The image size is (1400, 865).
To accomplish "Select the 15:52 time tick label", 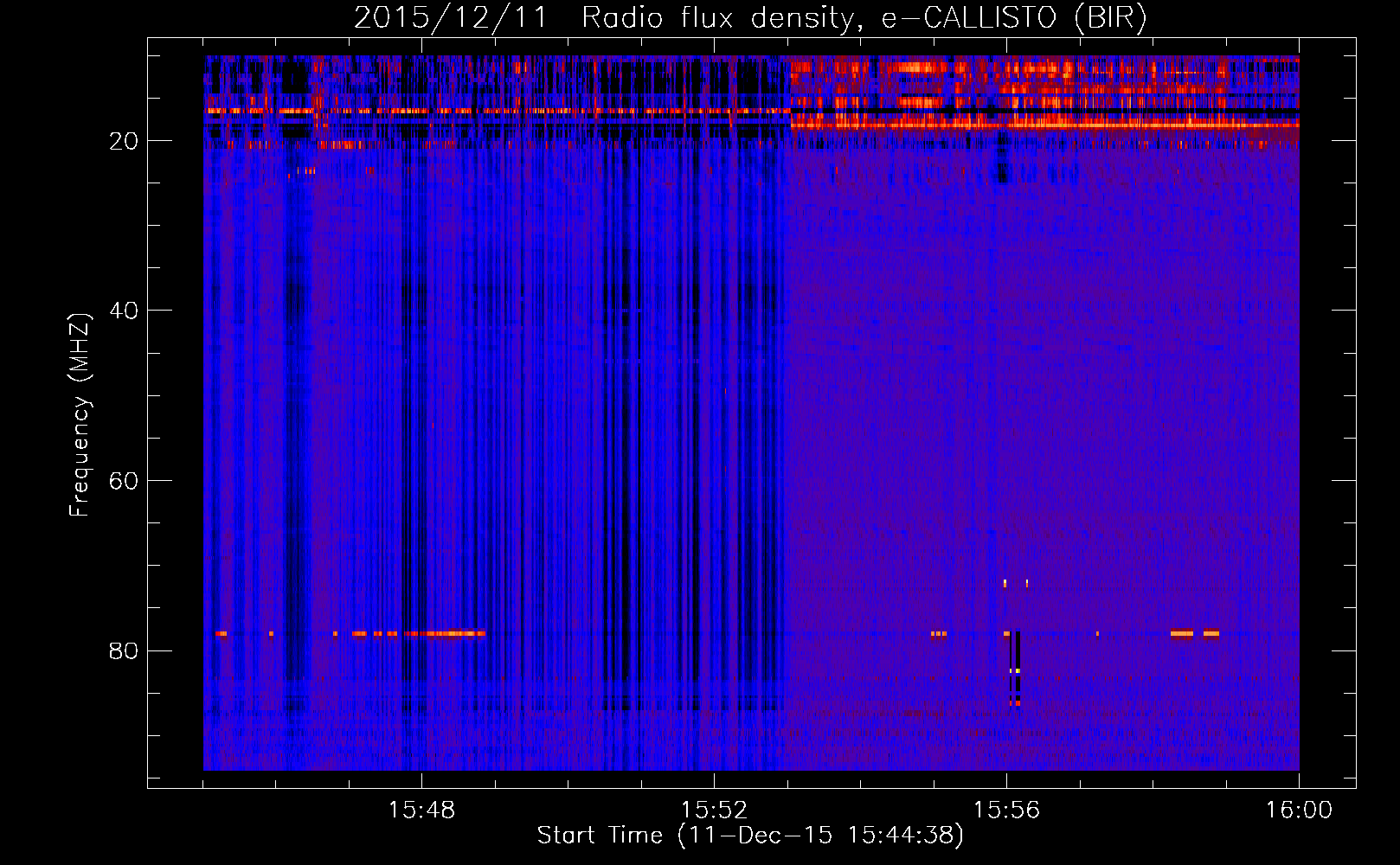I will pos(714,811).
